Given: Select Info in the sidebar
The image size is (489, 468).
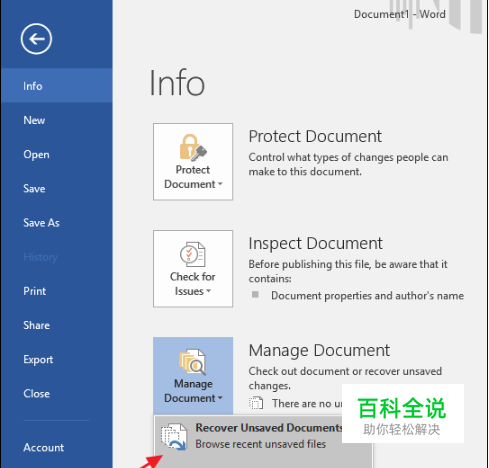Looking at the screenshot, I should coord(57,86).
